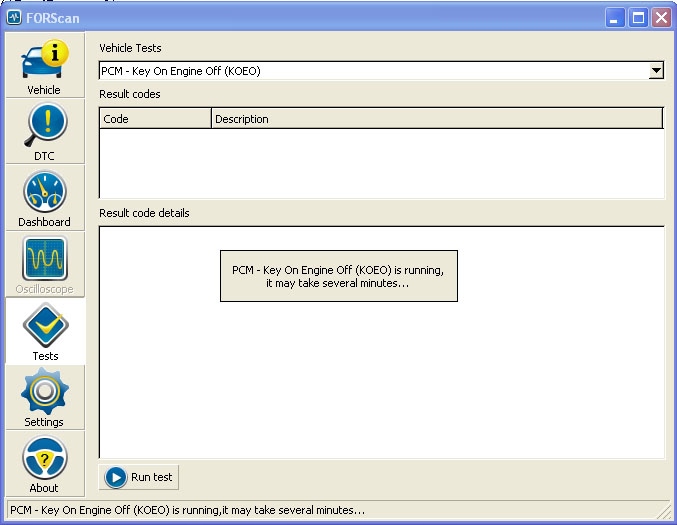Expand the Vehicle Tests dropdown arrow
677x525 pixels.
click(x=656, y=71)
